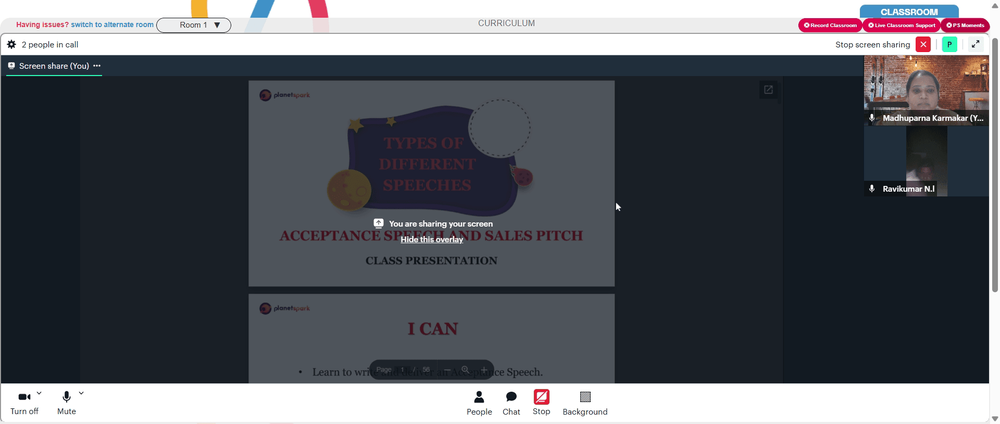Pop out the shared screen view icon

768,90
